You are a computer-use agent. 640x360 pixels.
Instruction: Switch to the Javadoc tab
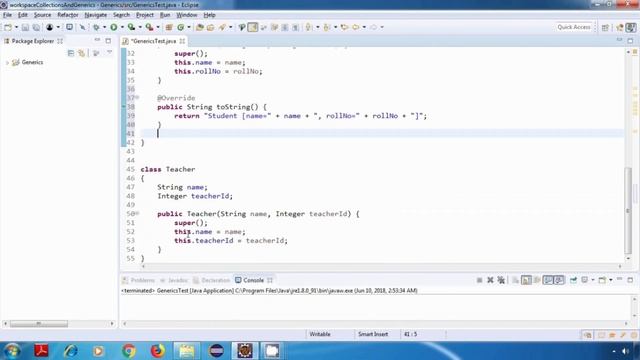click(174, 280)
